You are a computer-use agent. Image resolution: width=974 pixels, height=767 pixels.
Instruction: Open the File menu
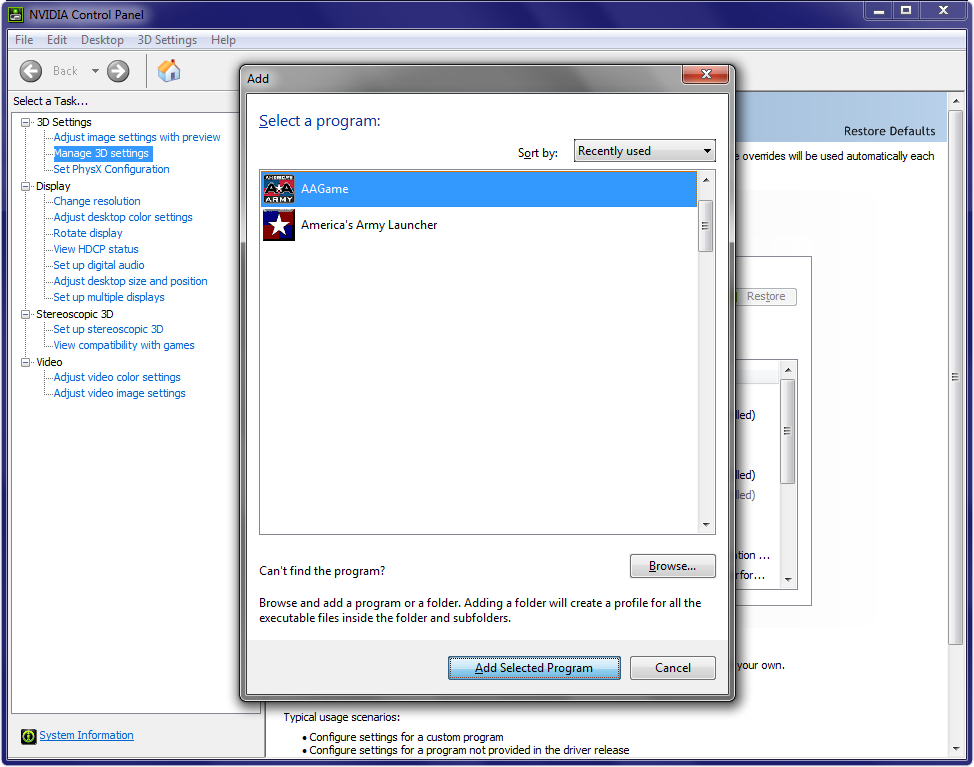pyautogui.click(x=24, y=40)
